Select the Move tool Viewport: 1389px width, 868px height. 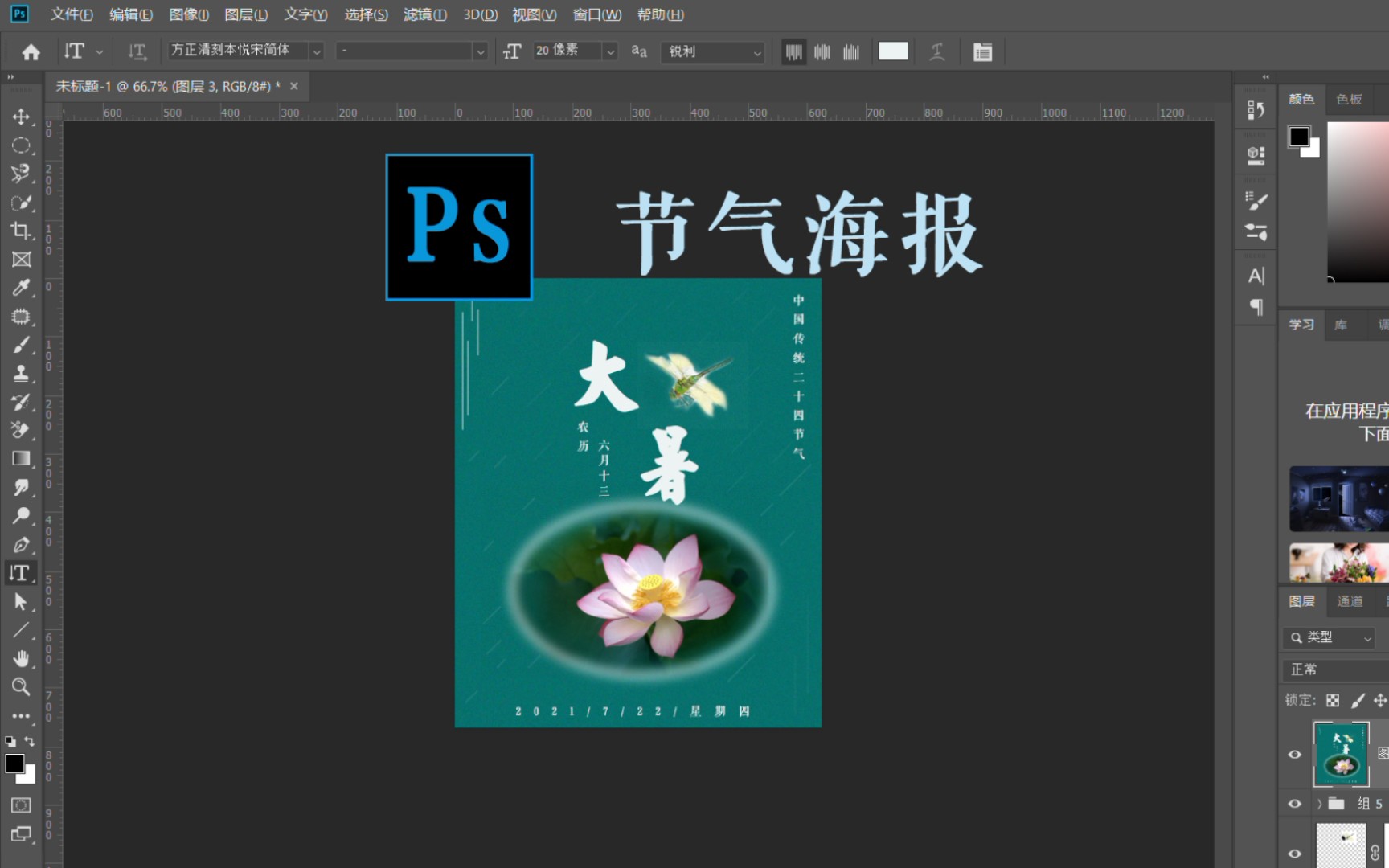pyautogui.click(x=21, y=117)
